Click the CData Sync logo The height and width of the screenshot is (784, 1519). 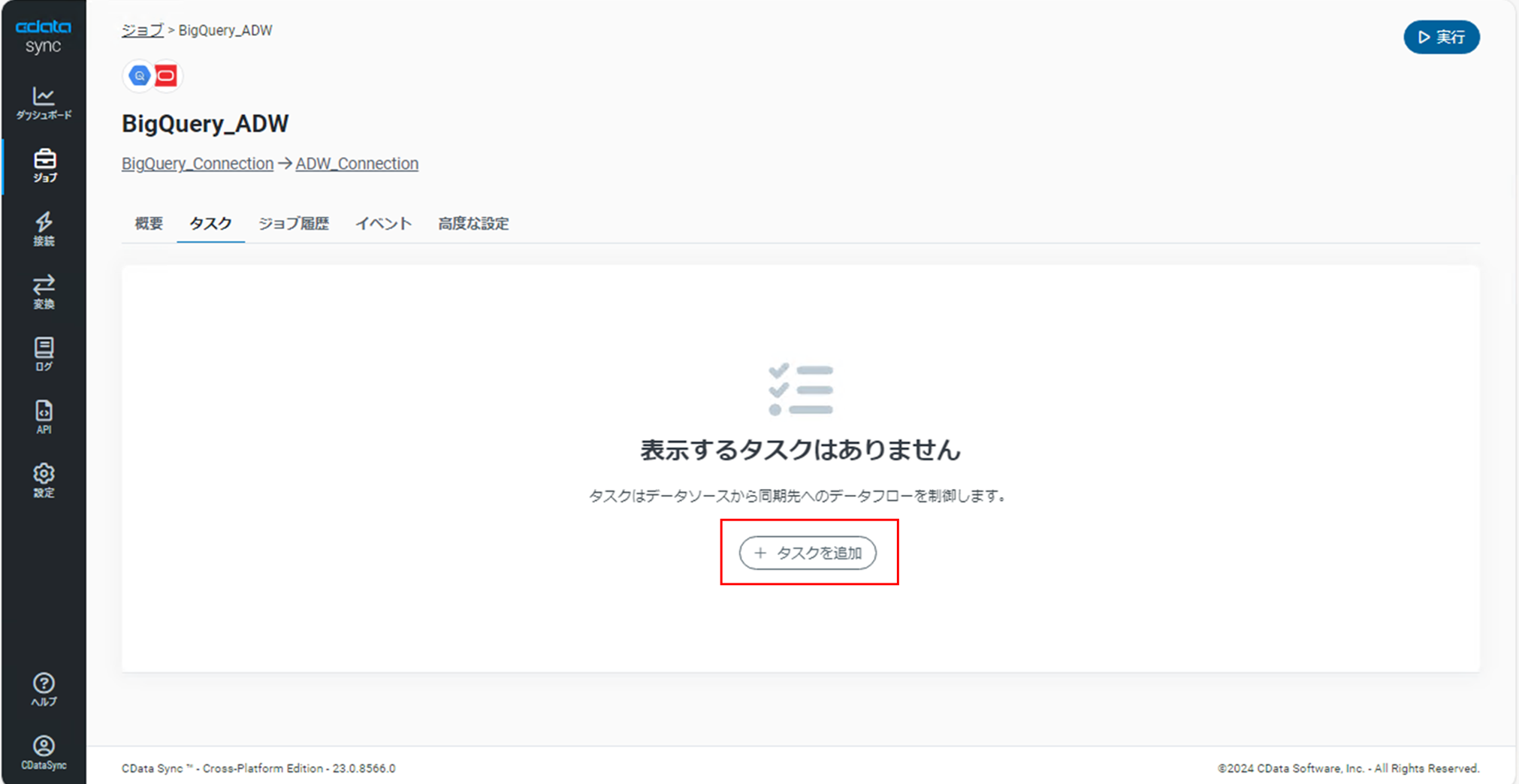pos(44,36)
